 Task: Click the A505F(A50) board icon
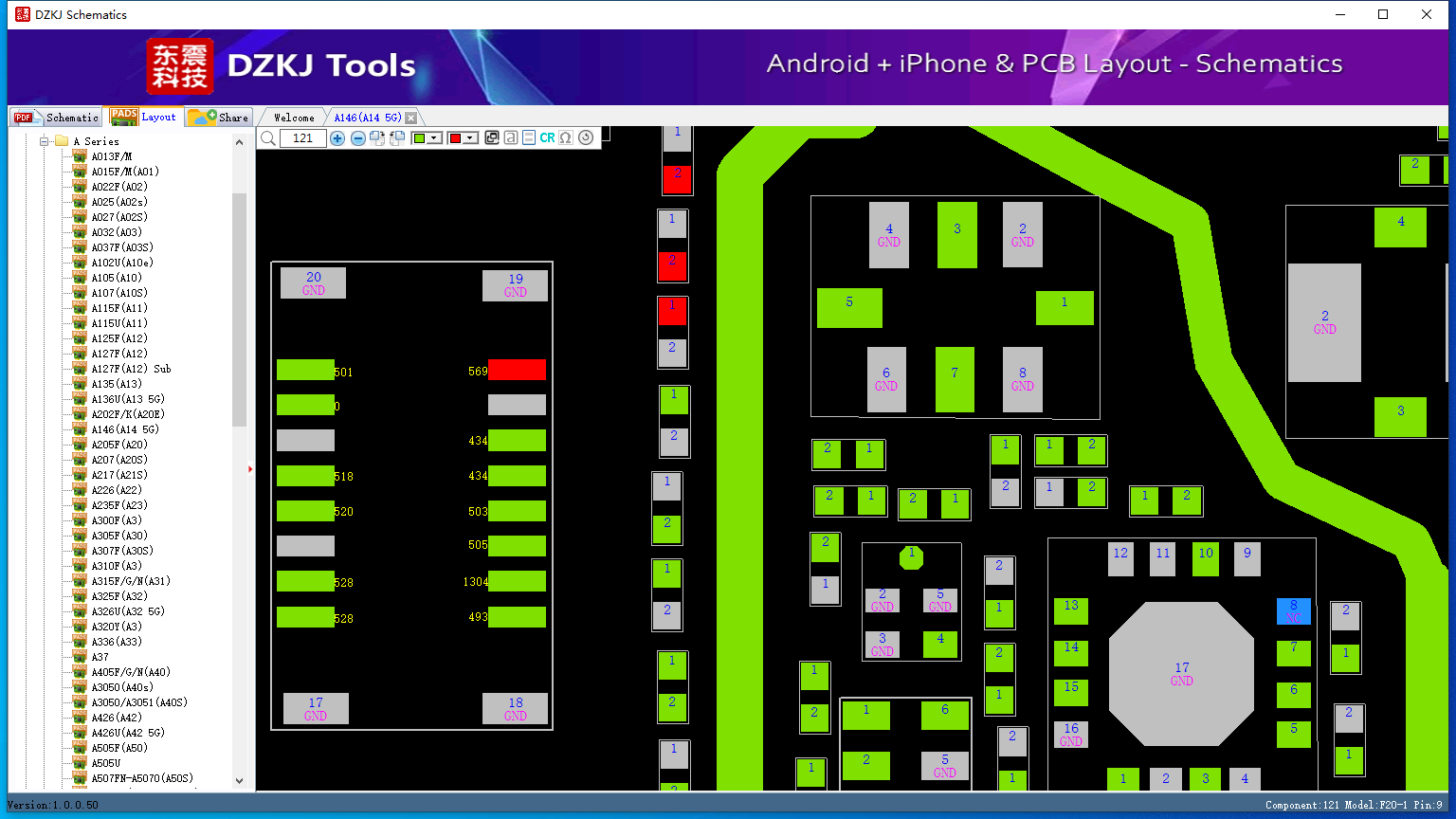pyautogui.click(x=80, y=748)
